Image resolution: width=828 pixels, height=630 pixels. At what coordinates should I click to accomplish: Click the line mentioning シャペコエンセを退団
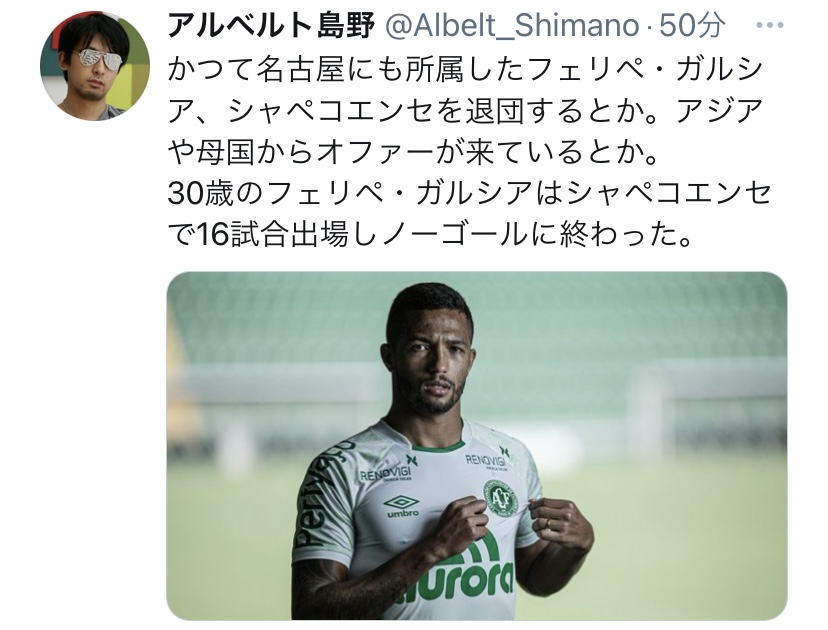tap(466, 111)
